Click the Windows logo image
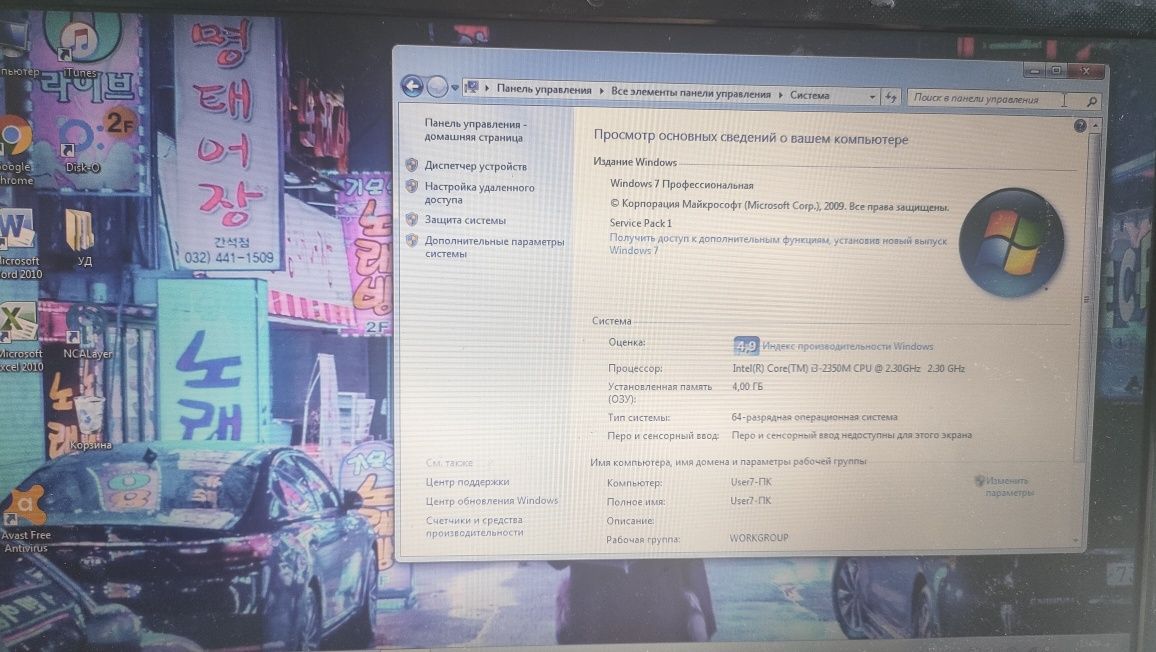1156x652 pixels. [x=1012, y=243]
